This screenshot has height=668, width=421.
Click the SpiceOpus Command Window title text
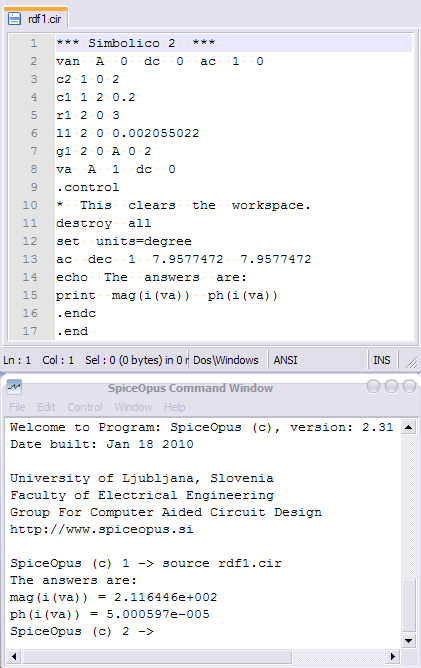pyautogui.click(x=190, y=388)
